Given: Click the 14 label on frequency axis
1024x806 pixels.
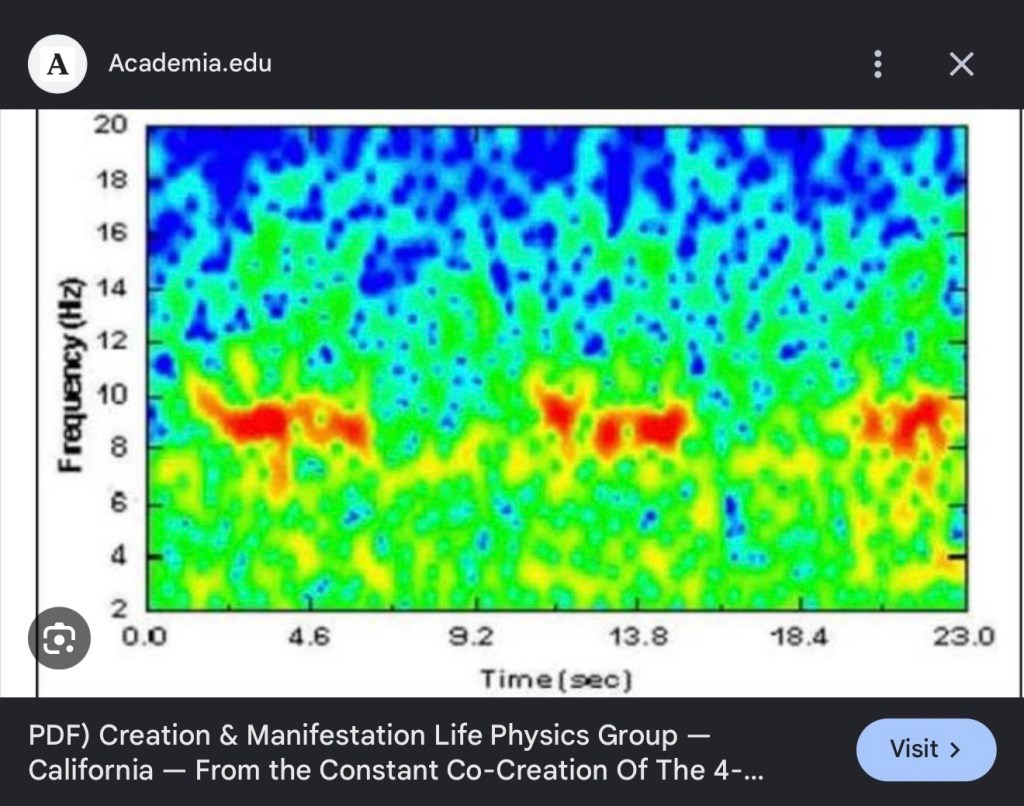Looking at the screenshot, I should [112, 286].
